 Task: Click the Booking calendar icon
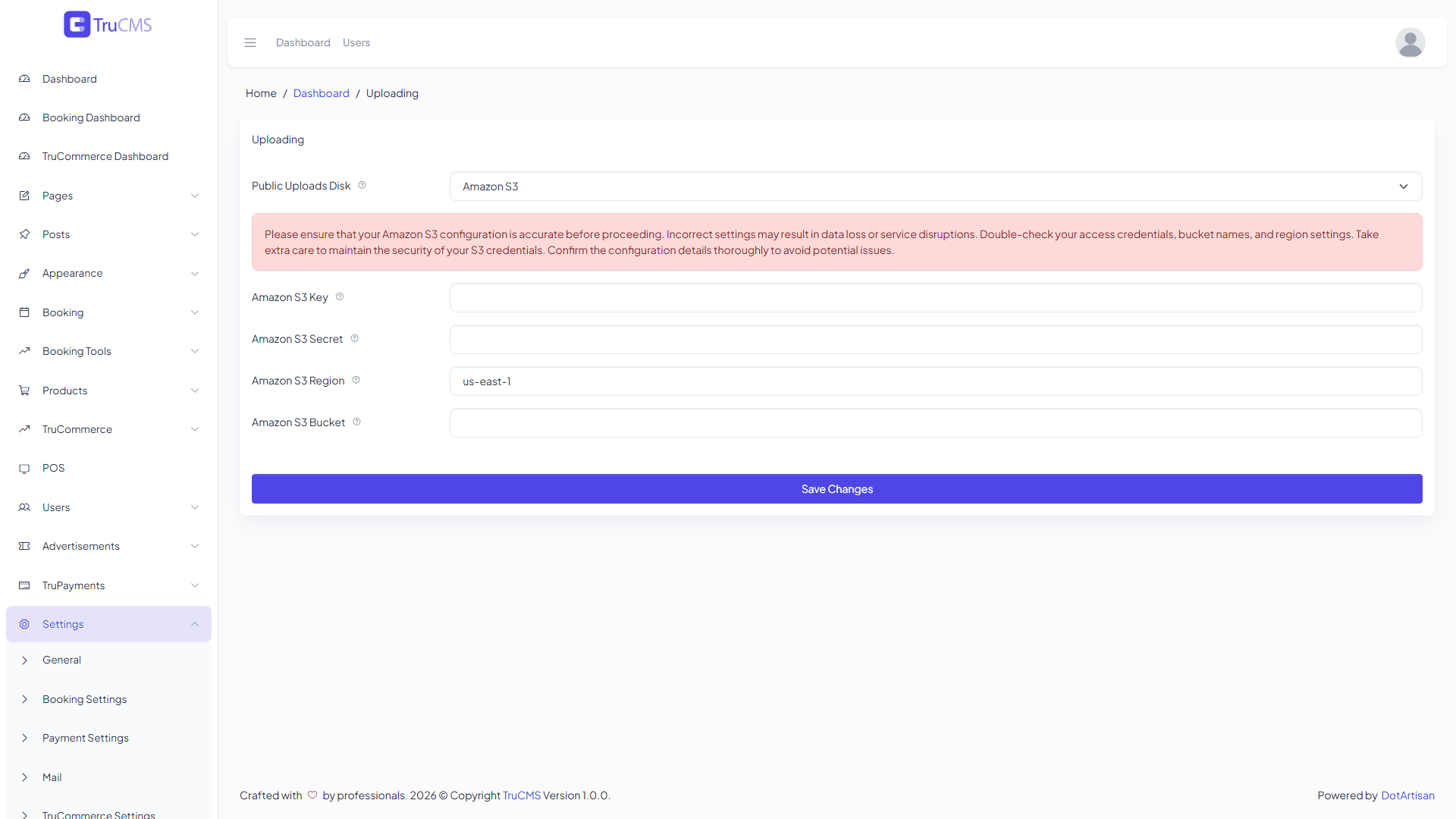click(x=24, y=312)
